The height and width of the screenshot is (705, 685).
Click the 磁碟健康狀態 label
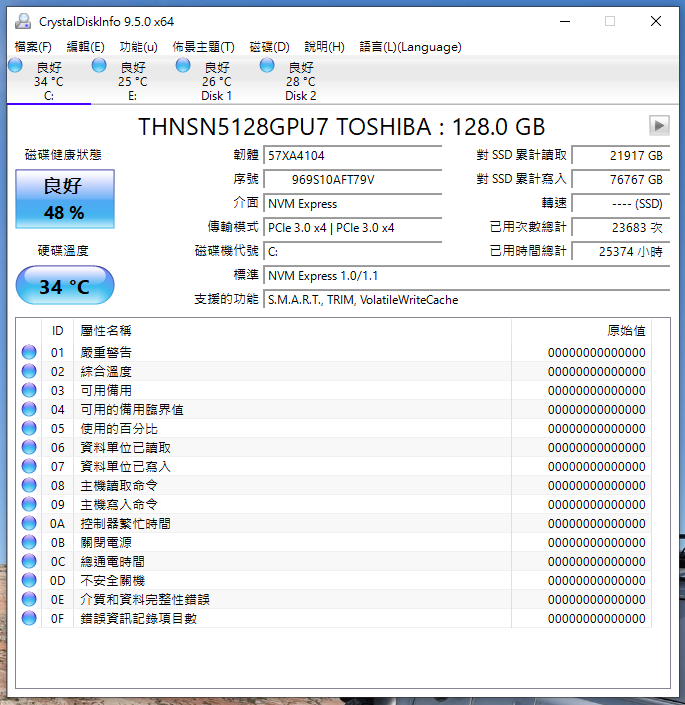(63, 155)
